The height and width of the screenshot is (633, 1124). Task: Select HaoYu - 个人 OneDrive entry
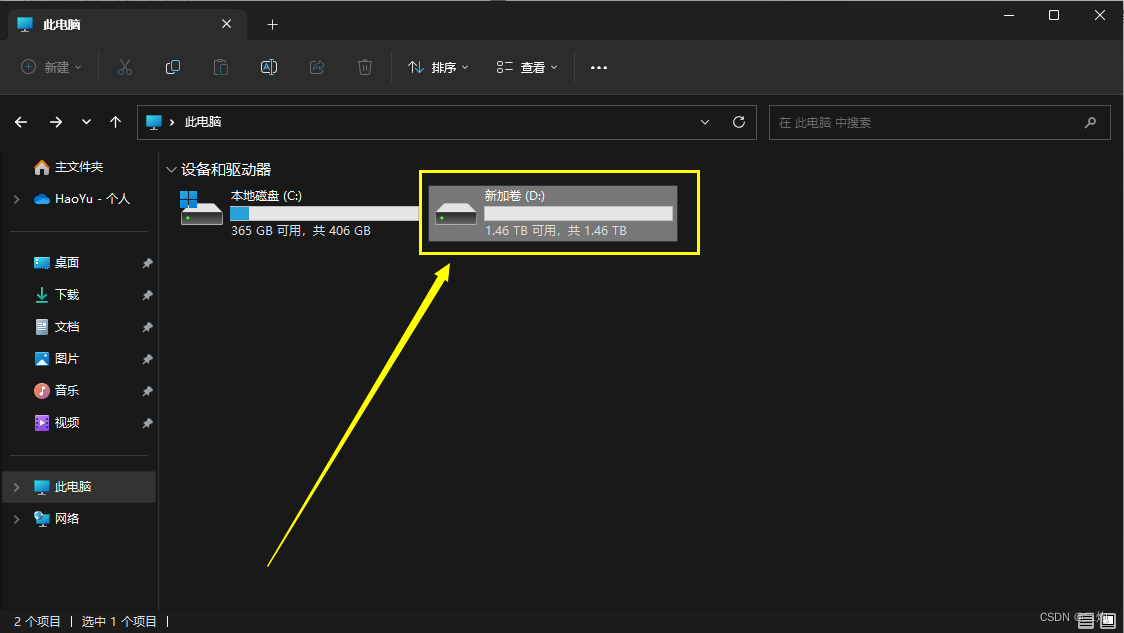click(82, 199)
